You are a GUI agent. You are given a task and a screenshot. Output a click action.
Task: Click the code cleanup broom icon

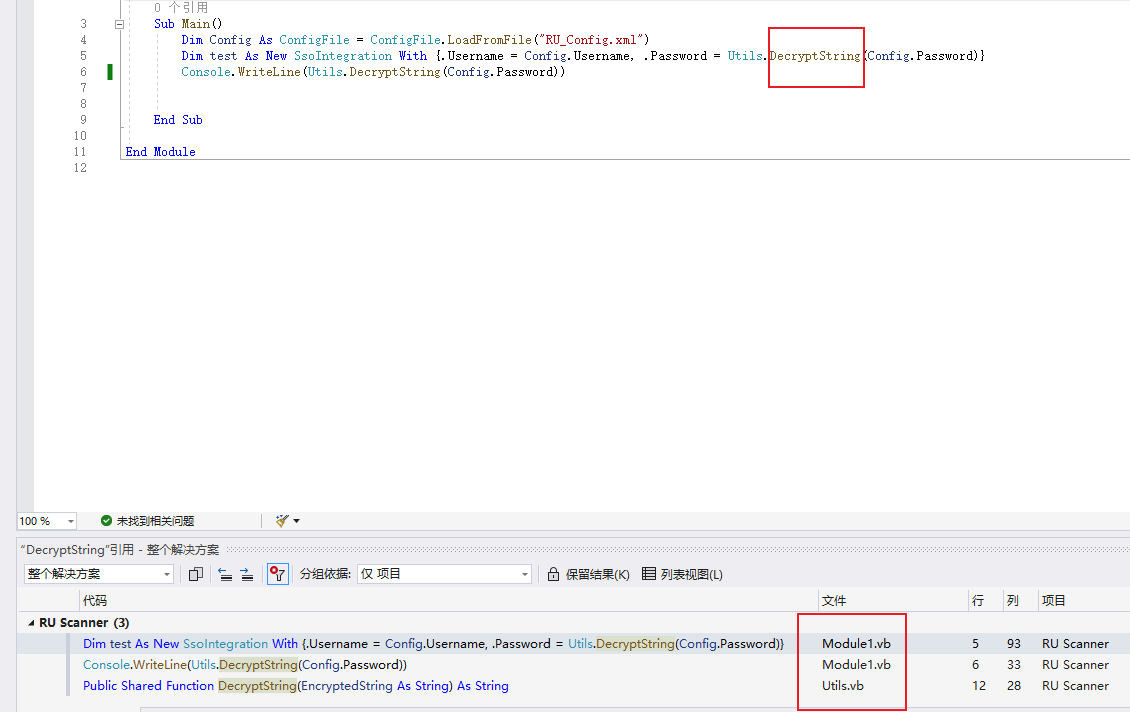[x=282, y=520]
